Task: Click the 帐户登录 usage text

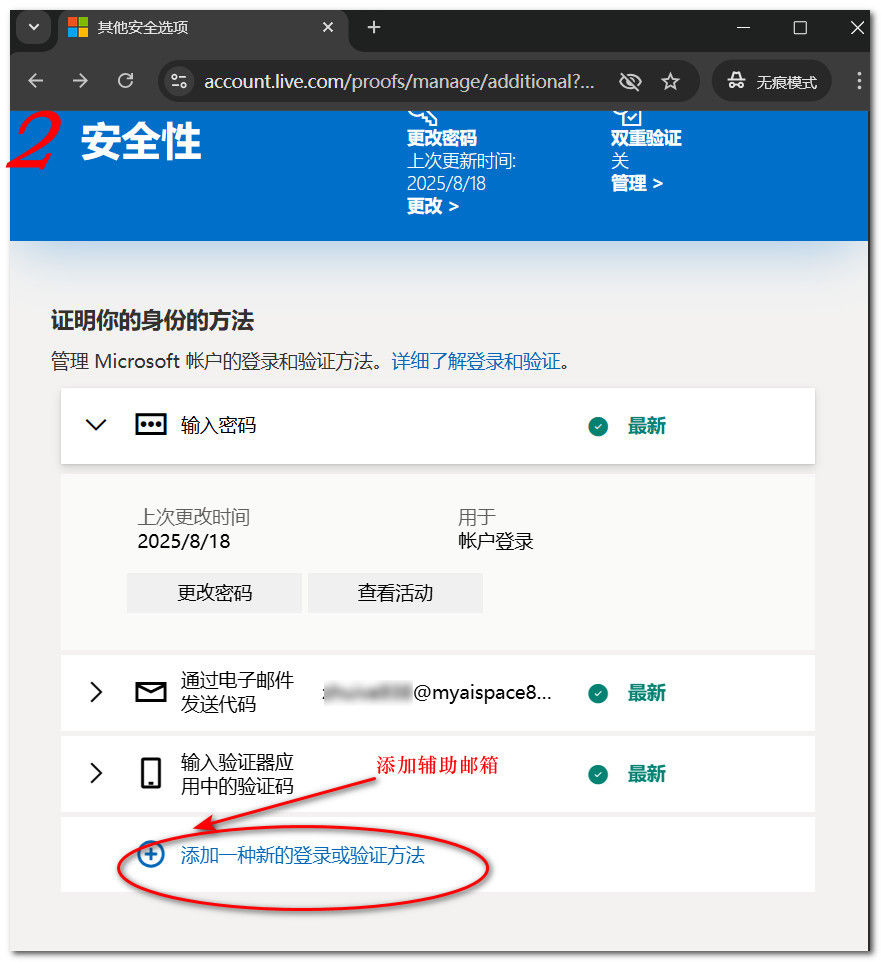Action: pyautogui.click(x=496, y=541)
